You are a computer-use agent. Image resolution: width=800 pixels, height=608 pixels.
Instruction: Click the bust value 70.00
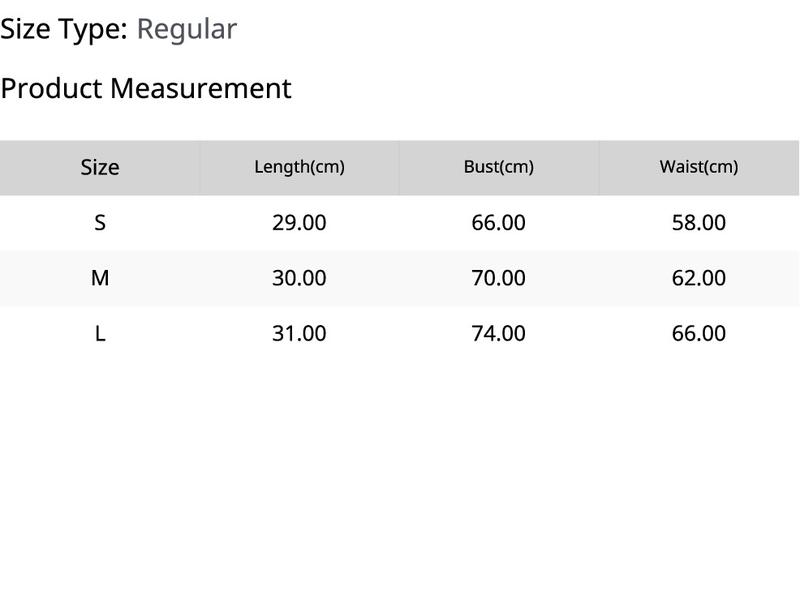point(498,278)
